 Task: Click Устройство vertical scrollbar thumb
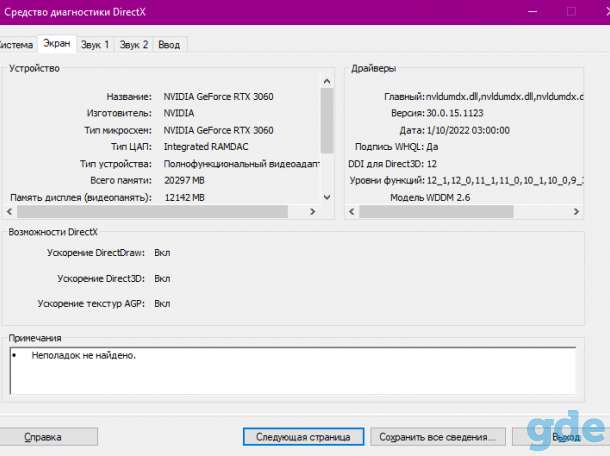point(327,121)
